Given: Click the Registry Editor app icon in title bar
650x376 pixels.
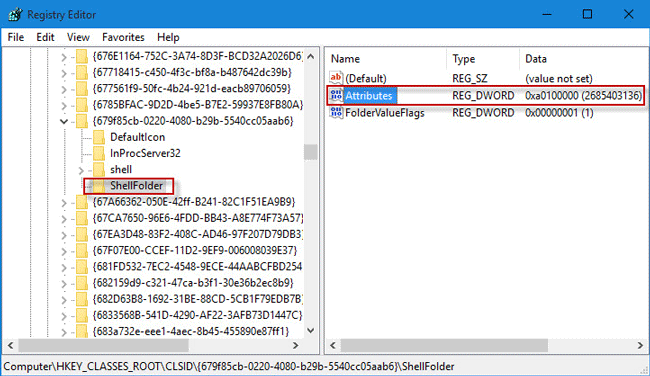Looking at the screenshot, I should [x=15, y=15].
